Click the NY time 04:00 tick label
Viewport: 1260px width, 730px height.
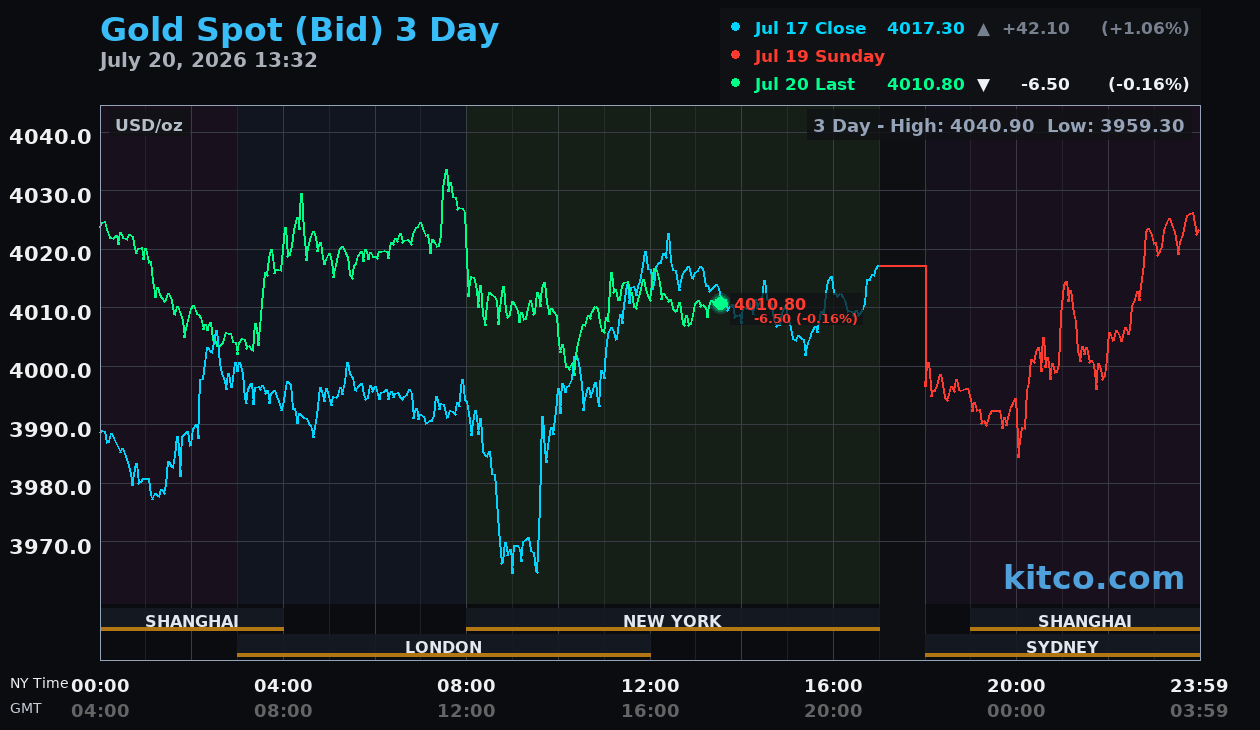(283, 686)
